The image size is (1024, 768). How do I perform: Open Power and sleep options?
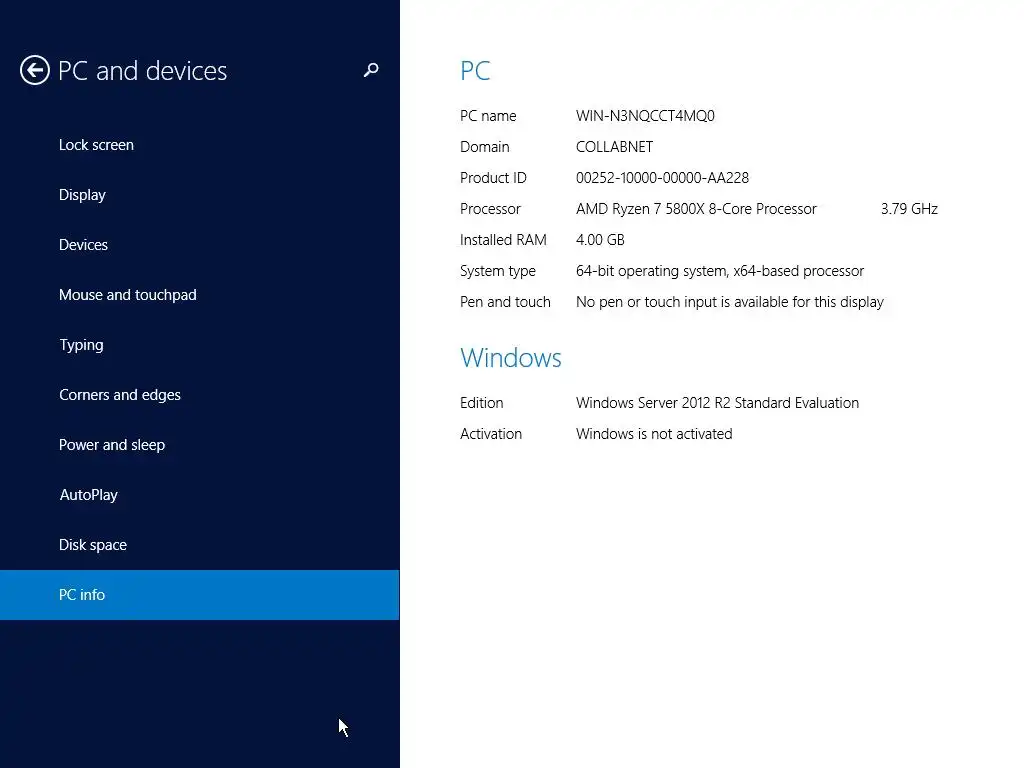point(199,445)
